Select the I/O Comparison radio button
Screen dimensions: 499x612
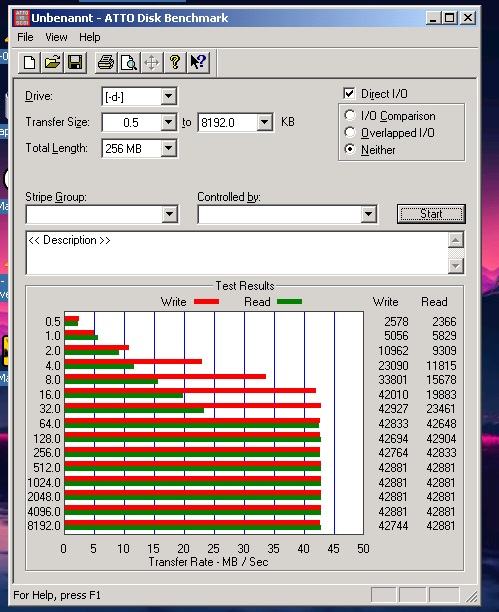[x=350, y=116]
